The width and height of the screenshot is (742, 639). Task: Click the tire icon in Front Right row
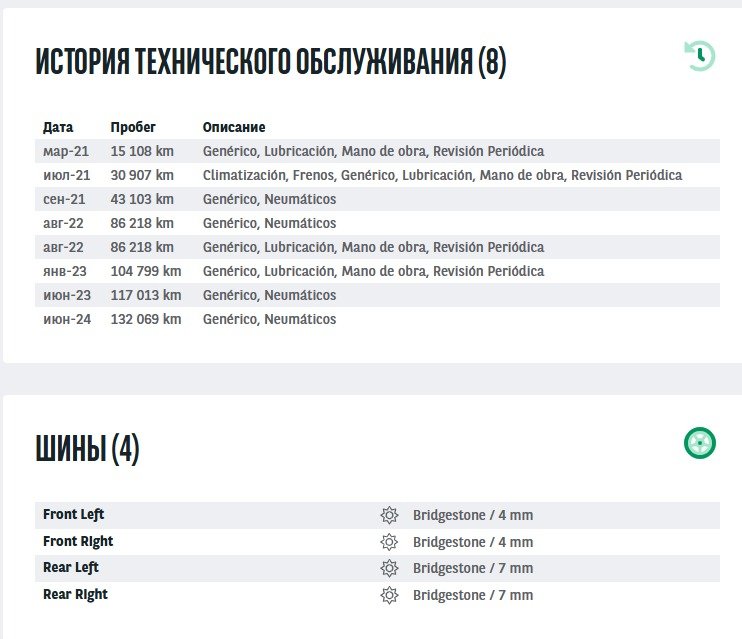389,542
